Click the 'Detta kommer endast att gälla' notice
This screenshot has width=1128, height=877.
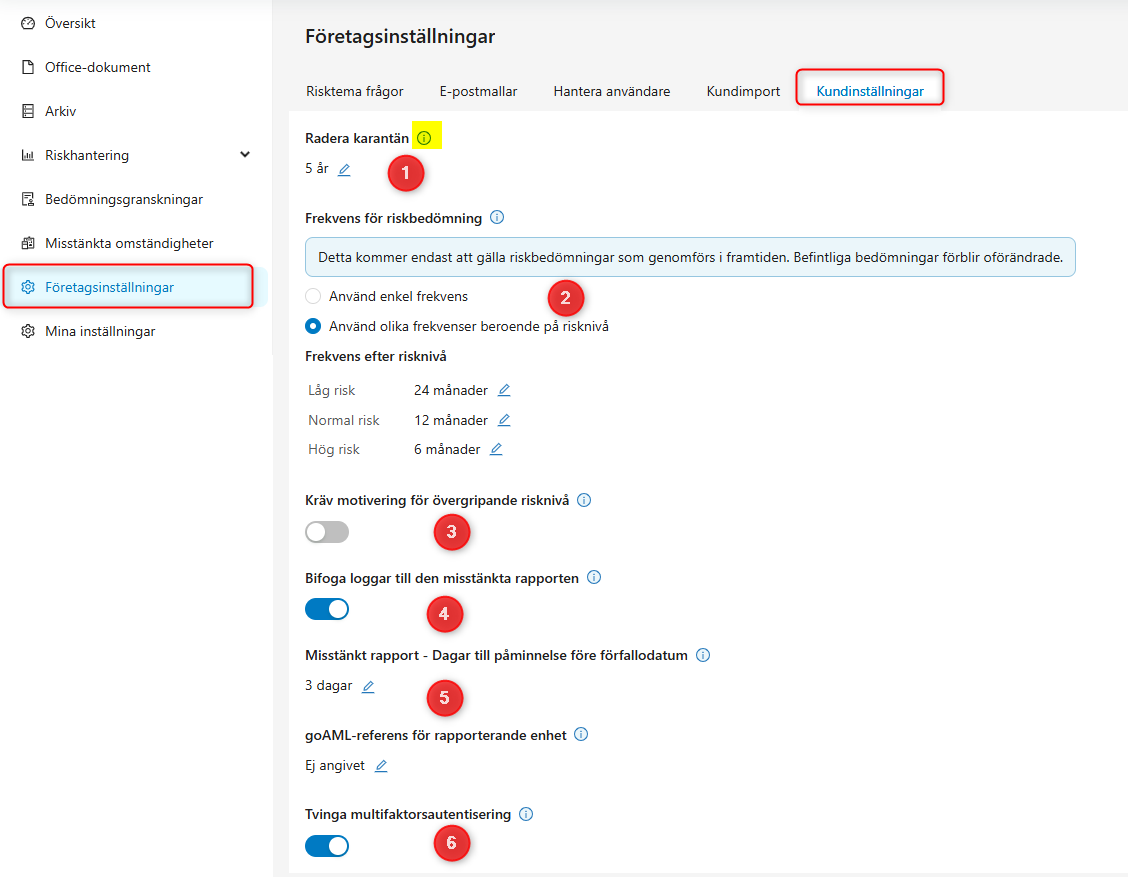point(690,257)
